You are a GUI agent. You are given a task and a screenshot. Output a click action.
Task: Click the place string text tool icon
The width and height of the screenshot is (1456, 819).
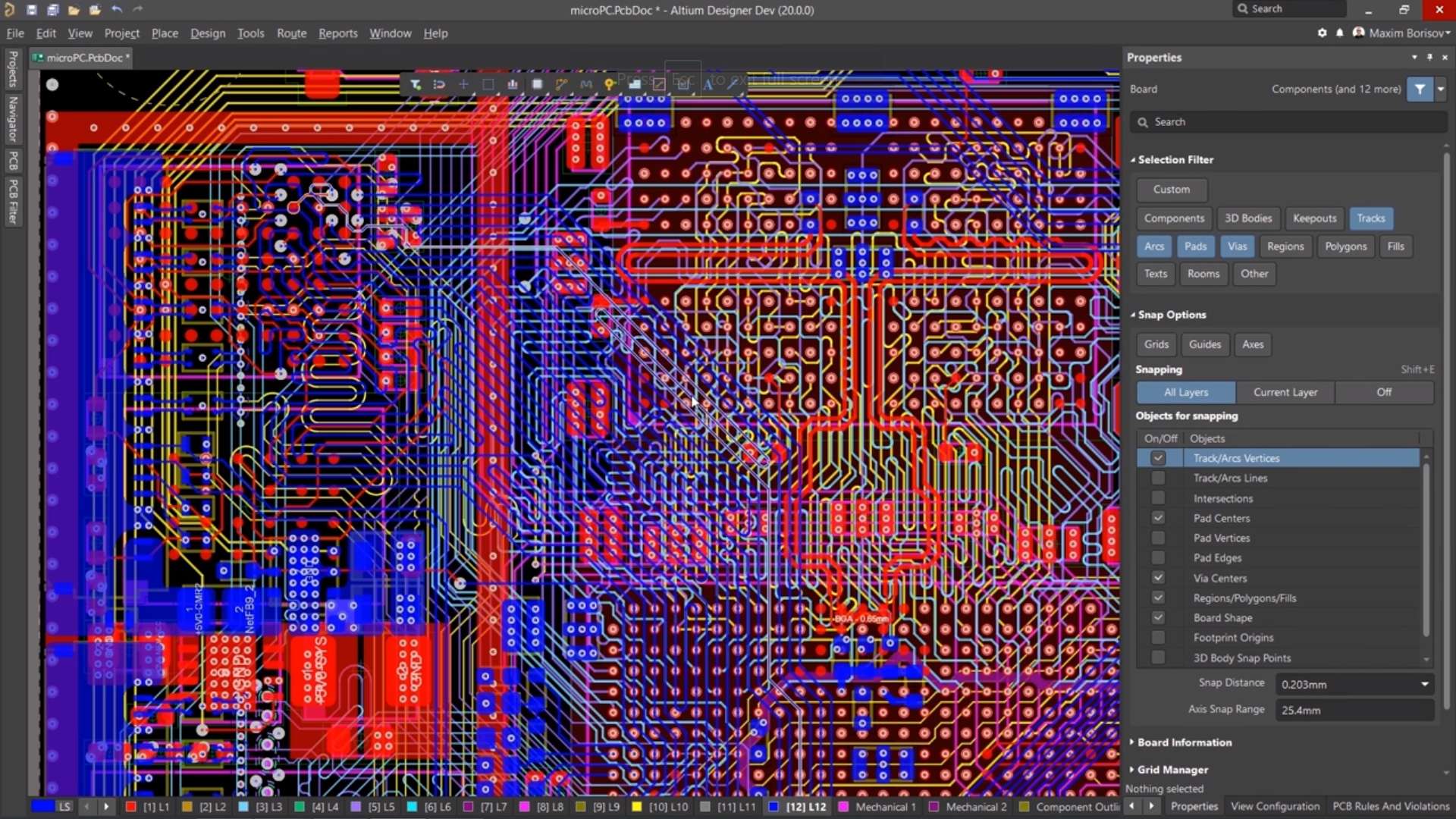pos(708,84)
